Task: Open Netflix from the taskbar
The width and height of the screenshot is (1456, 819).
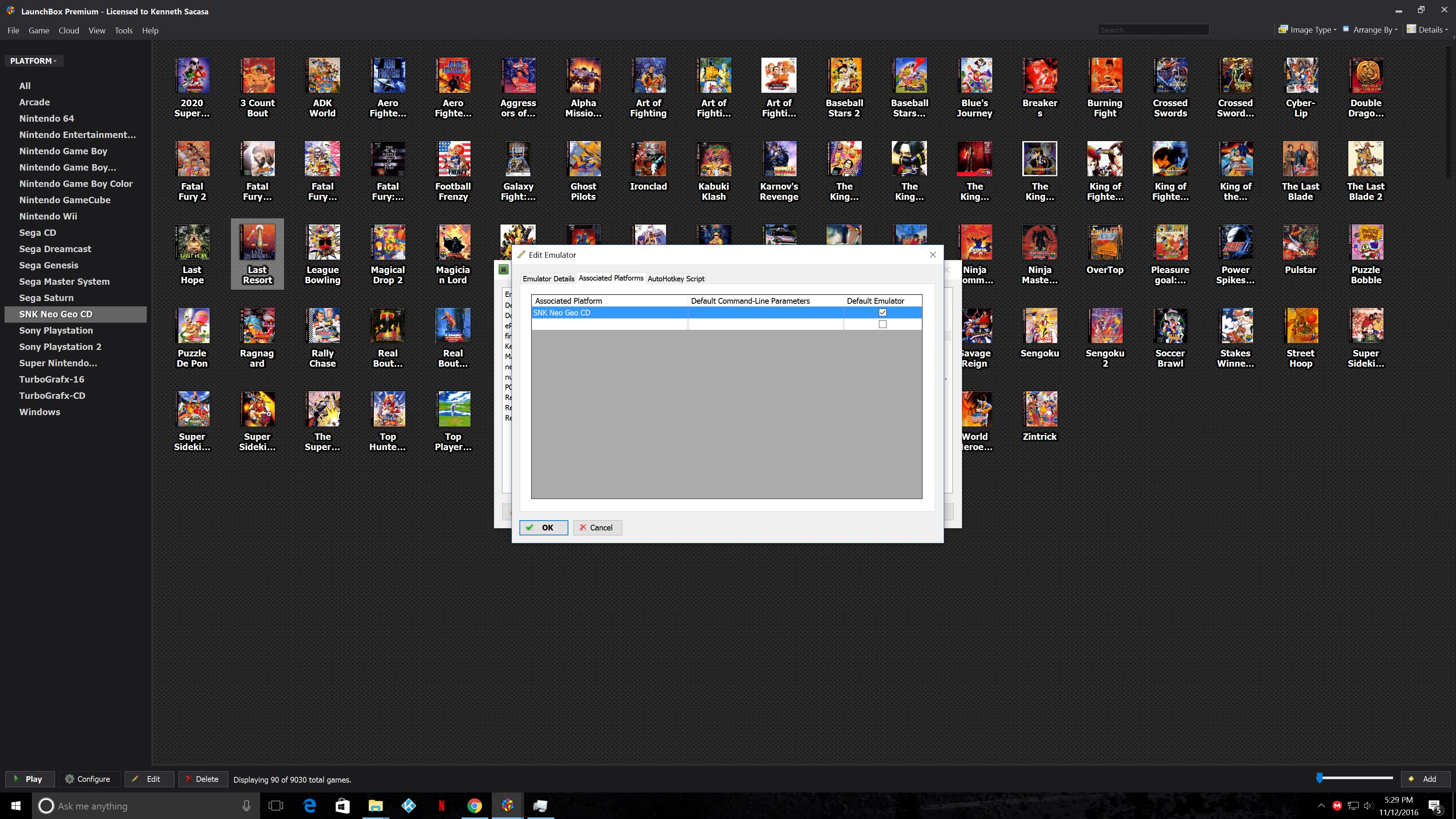Action: [x=441, y=805]
